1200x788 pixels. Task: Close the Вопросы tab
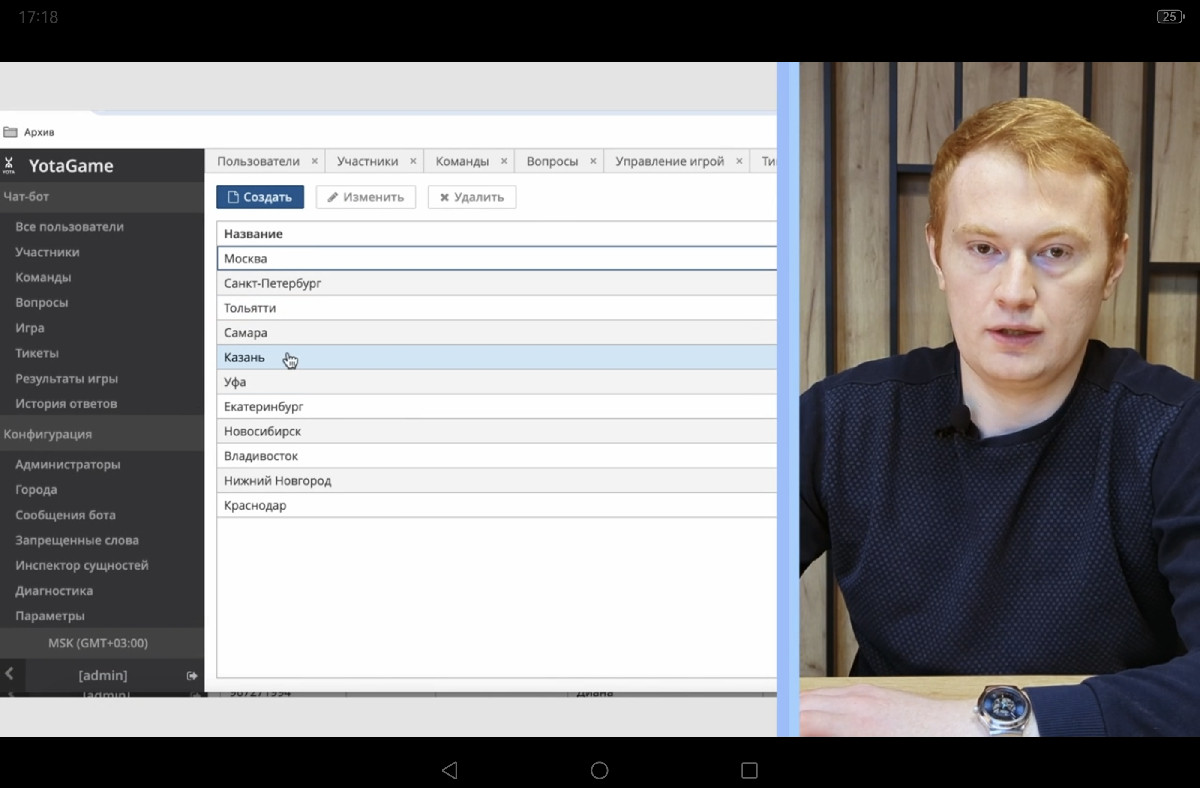pos(593,161)
